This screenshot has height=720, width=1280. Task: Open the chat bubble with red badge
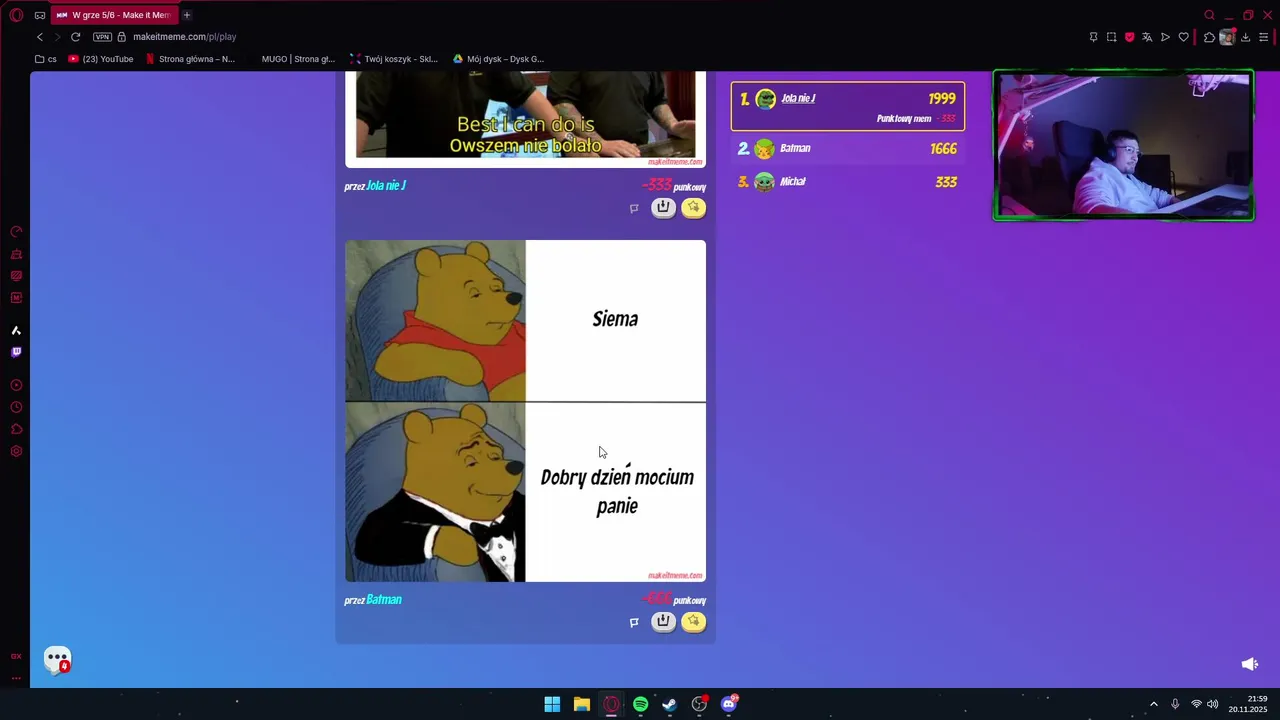[57, 660]
